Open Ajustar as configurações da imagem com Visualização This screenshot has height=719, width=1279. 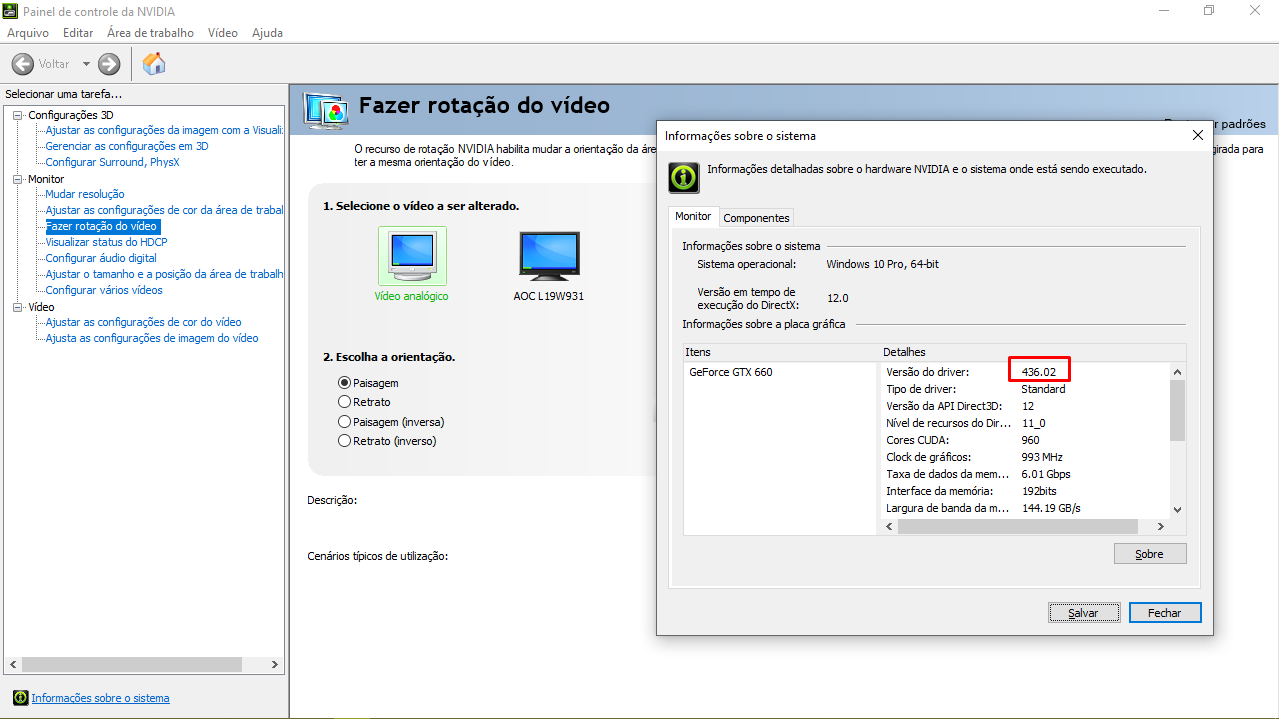coord(165,130)
